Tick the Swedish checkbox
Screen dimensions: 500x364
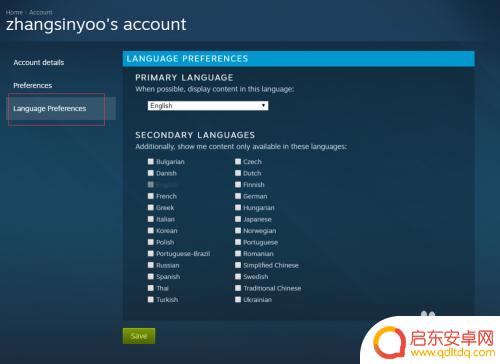(238, 276)
